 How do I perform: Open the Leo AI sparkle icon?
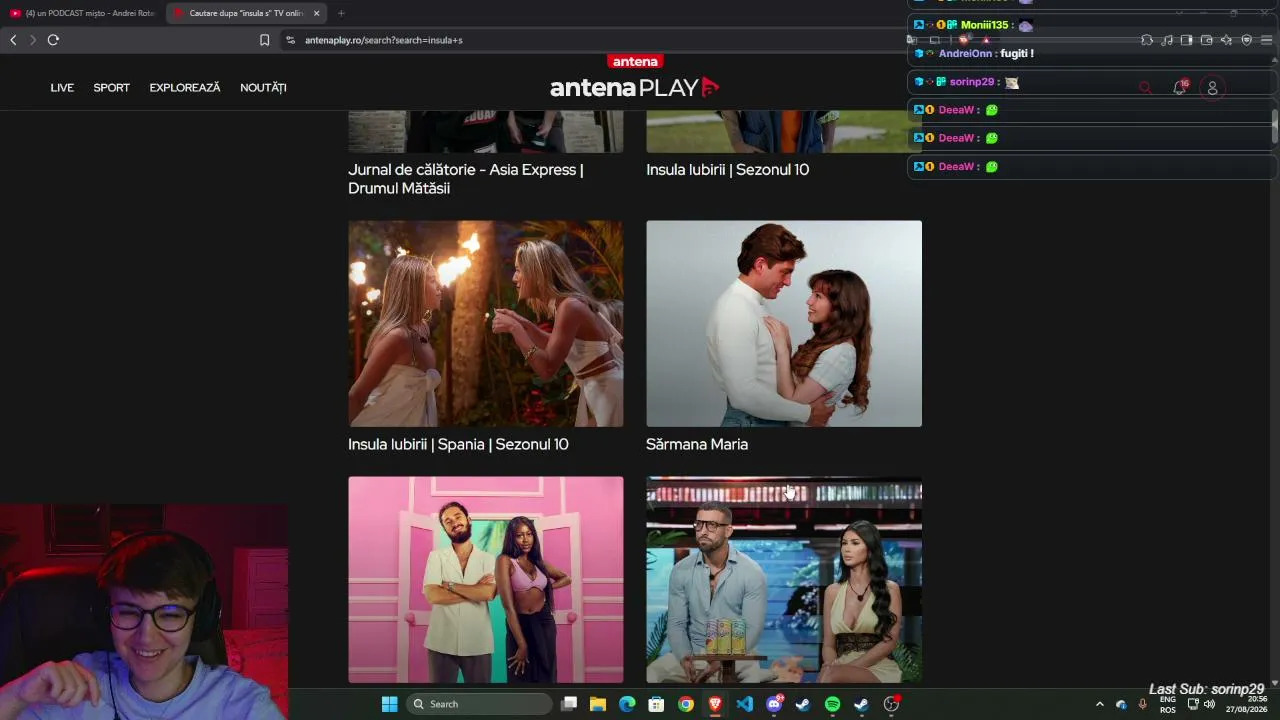click(1227, 40)
